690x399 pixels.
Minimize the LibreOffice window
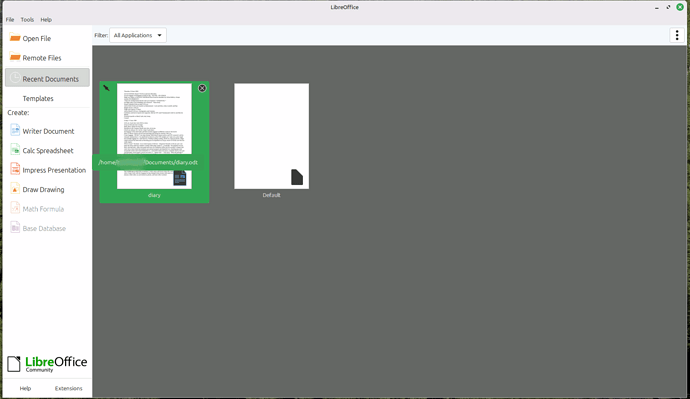coord(657,7)
